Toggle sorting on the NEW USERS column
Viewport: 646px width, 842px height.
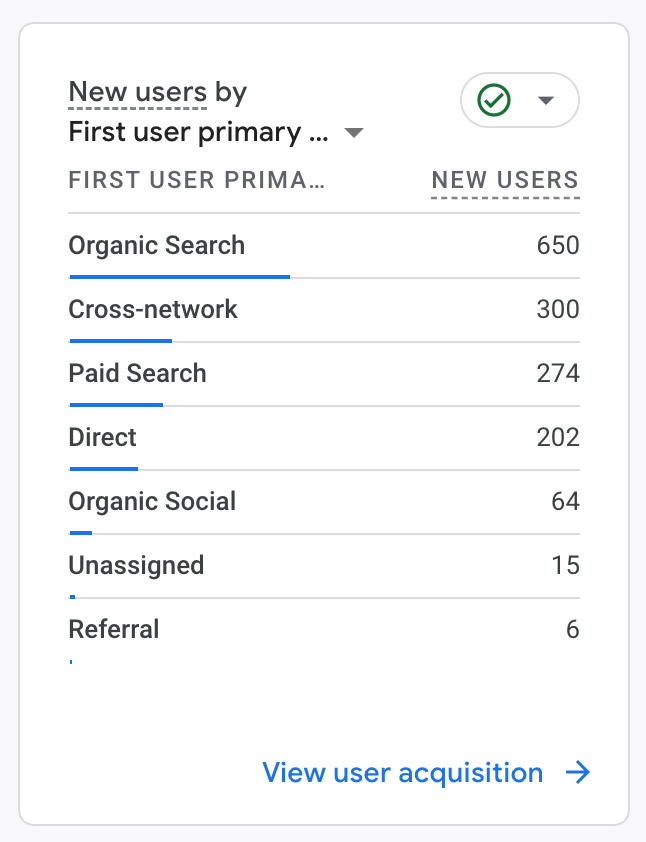505,180
